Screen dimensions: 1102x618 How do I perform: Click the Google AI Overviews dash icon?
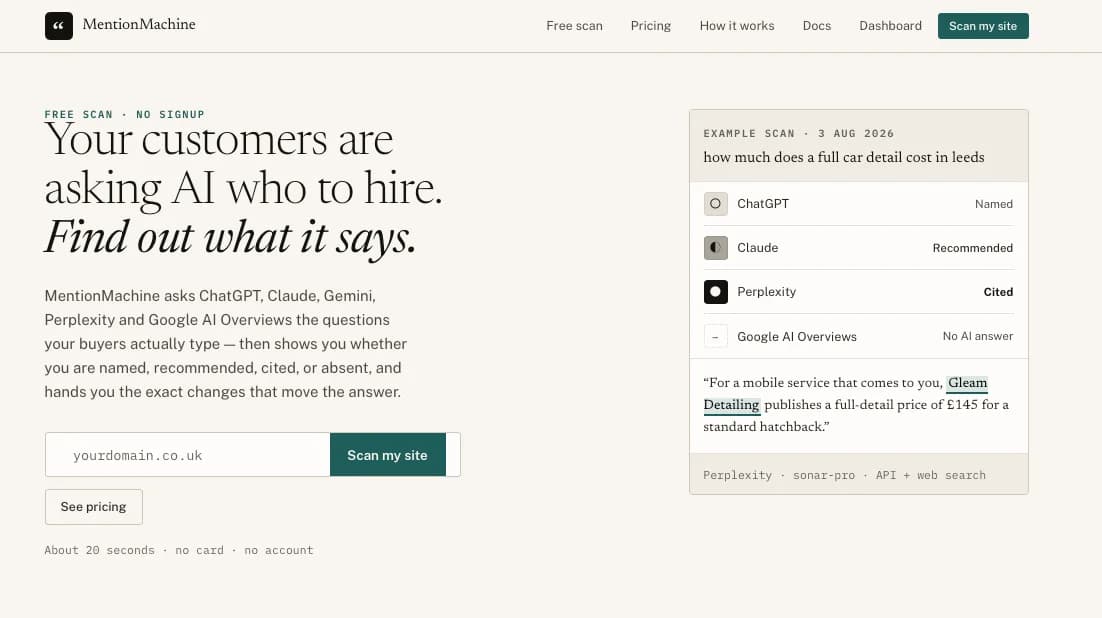tap(715, 336)
